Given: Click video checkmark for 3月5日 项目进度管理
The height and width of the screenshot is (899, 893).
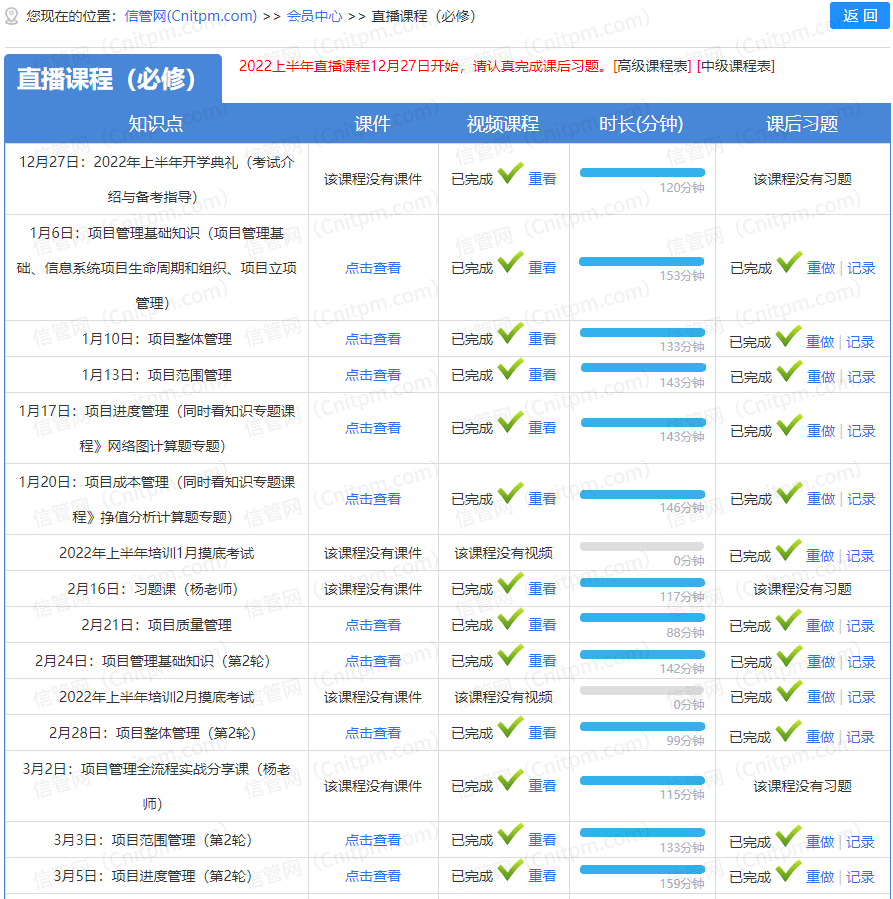Looking at the screenshot, I should tap(510, 872).
